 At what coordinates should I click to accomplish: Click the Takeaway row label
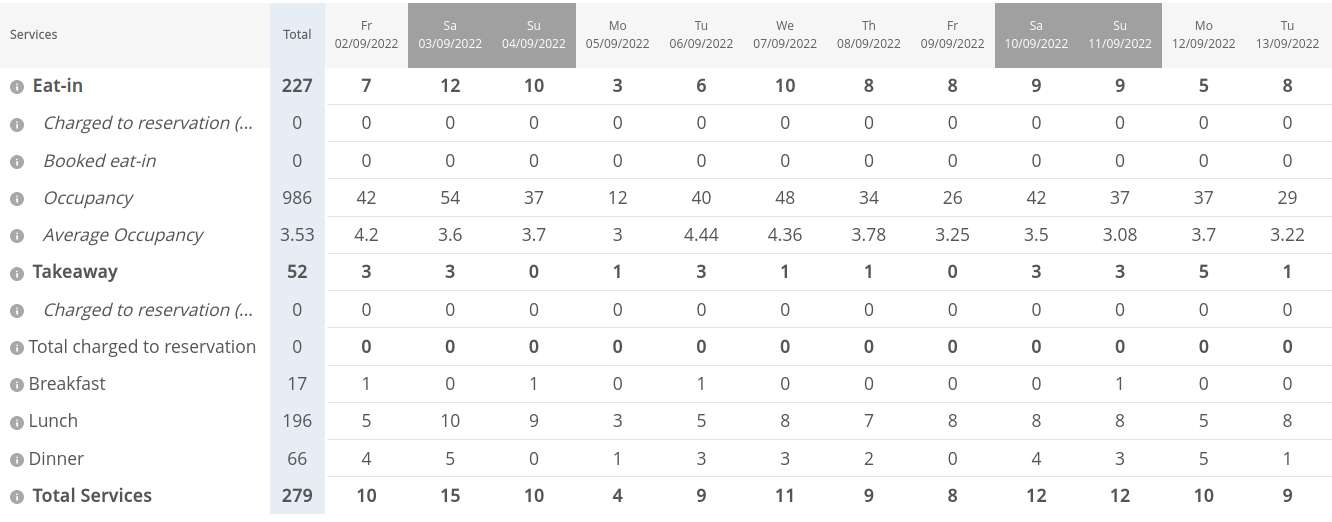75,272
